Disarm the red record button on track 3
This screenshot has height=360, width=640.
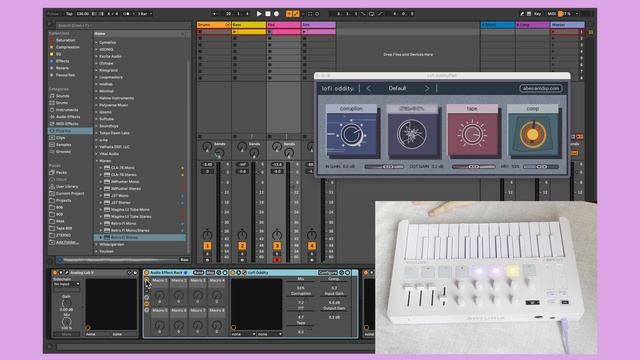(277, 260)
